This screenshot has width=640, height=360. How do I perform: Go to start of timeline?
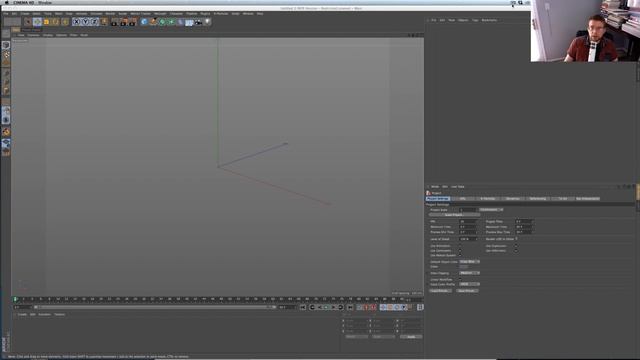[x=303, y=307]
